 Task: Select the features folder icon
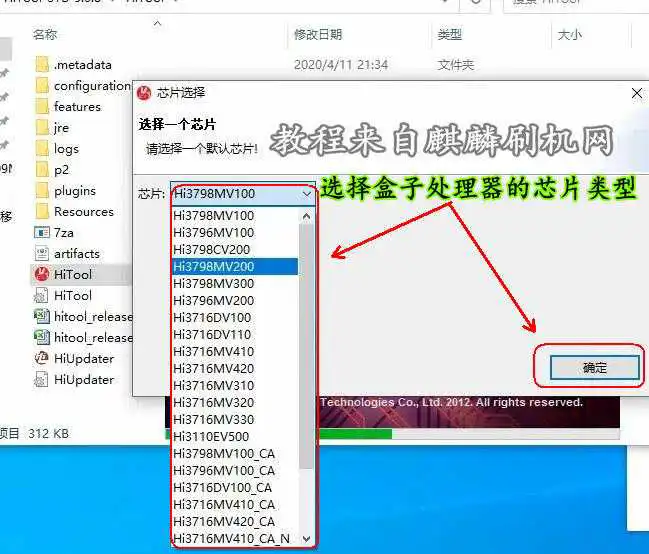(42, 107)
